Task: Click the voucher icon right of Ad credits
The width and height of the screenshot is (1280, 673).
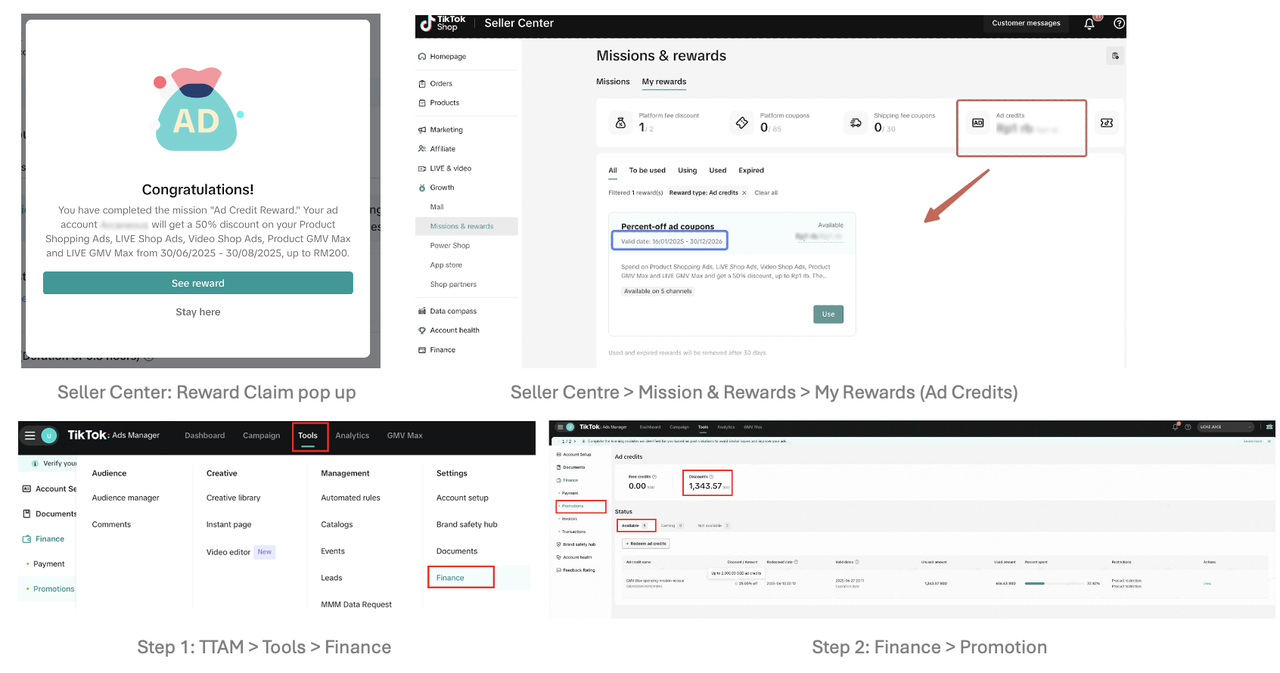Action: coord(1106,122)
